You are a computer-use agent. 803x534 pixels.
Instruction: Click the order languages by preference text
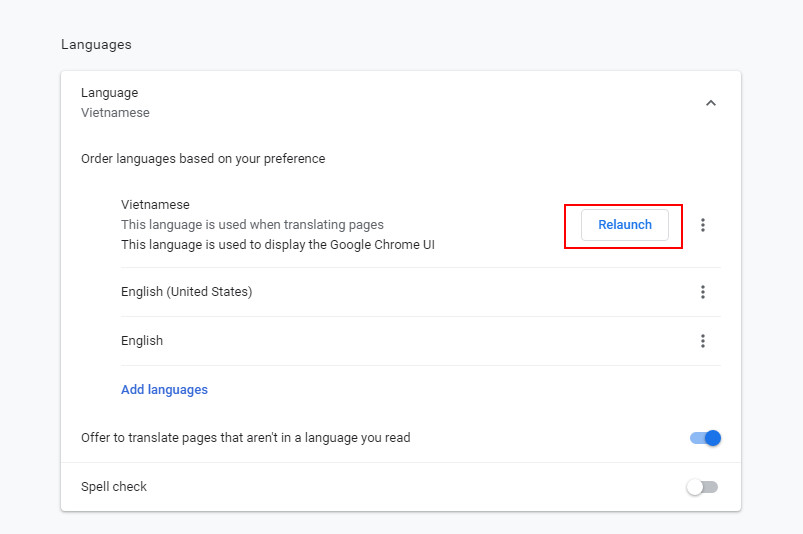(203, 158)
